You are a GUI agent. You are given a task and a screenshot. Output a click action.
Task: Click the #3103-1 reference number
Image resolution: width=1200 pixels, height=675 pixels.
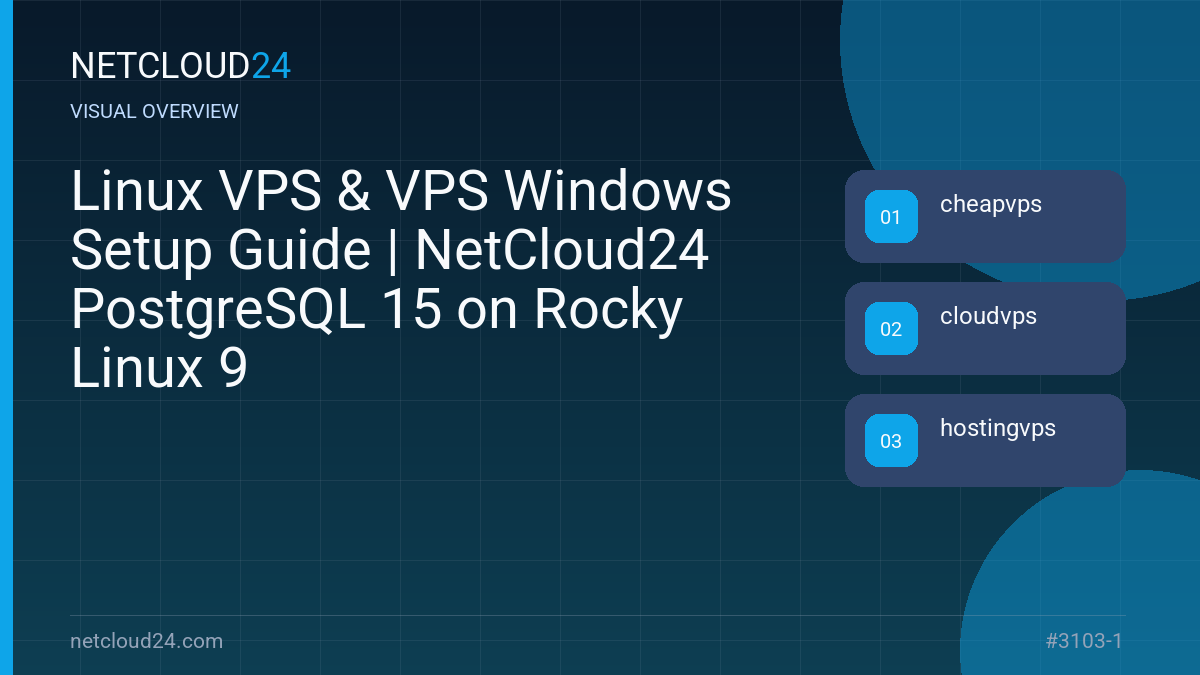coord(1083,641)
